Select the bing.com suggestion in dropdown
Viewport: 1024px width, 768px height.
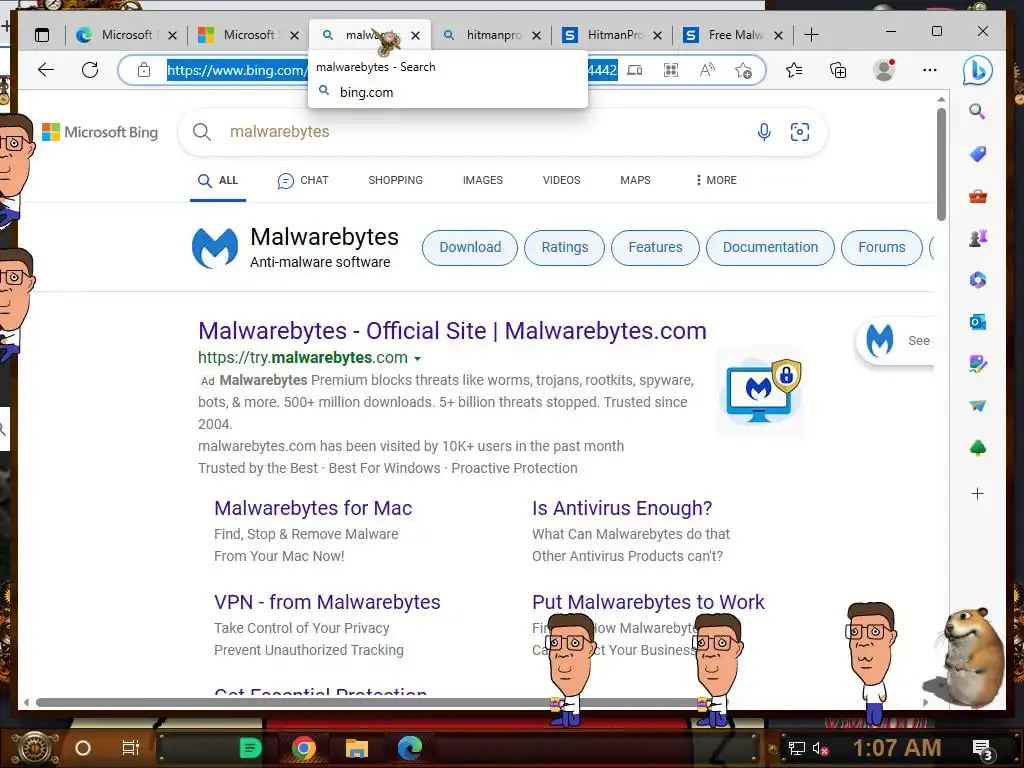point(447,92)
